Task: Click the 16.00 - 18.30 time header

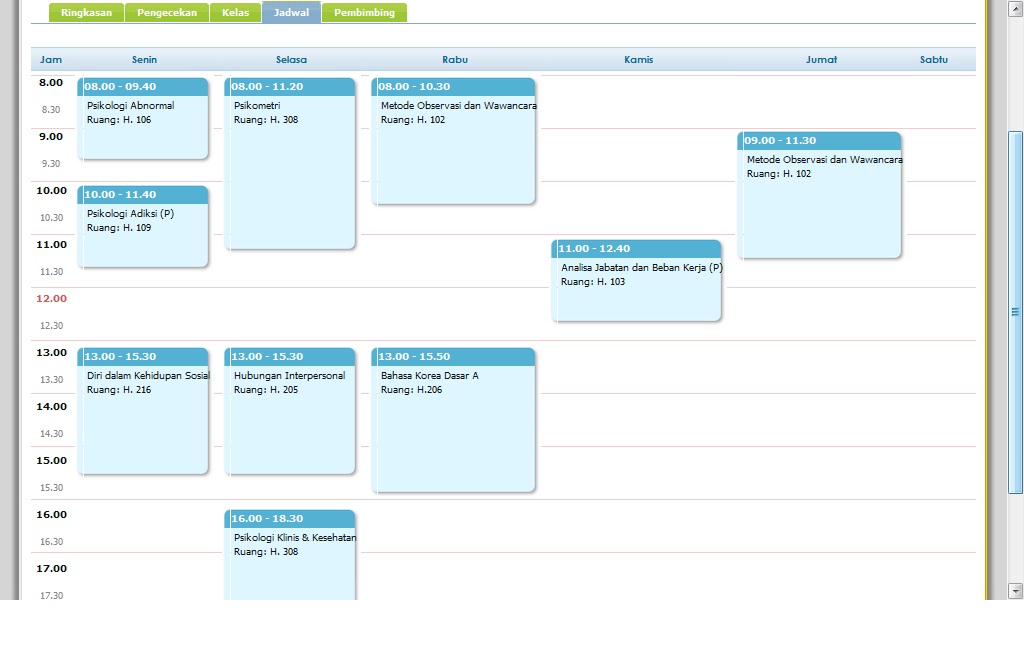Action: (290, 519)
